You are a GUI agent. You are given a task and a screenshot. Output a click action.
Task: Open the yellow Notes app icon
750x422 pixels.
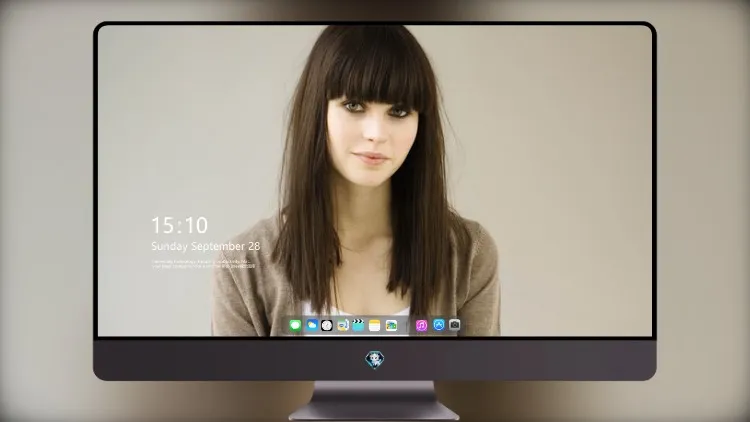coord(375,325)
